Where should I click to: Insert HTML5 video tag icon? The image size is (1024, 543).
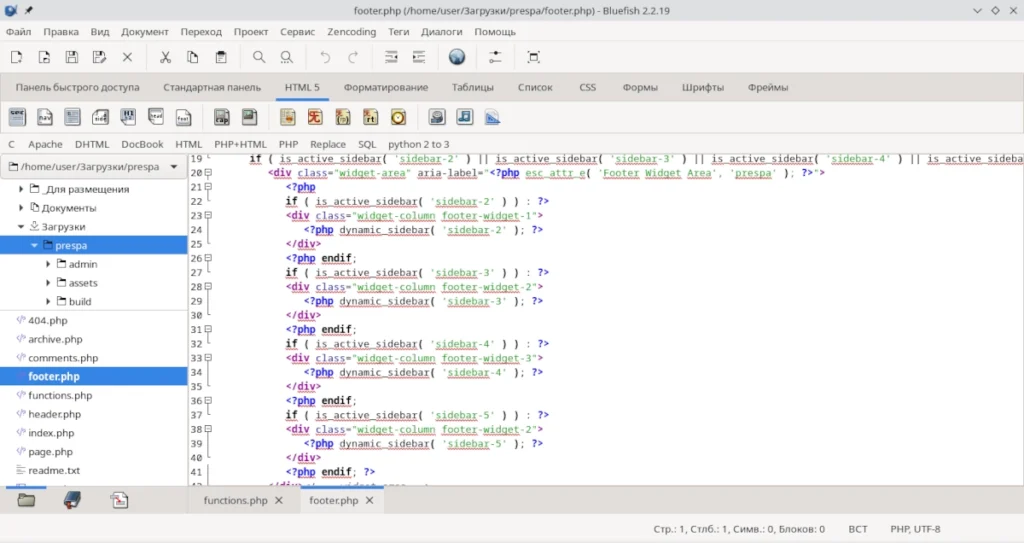(x=437, y=117)
